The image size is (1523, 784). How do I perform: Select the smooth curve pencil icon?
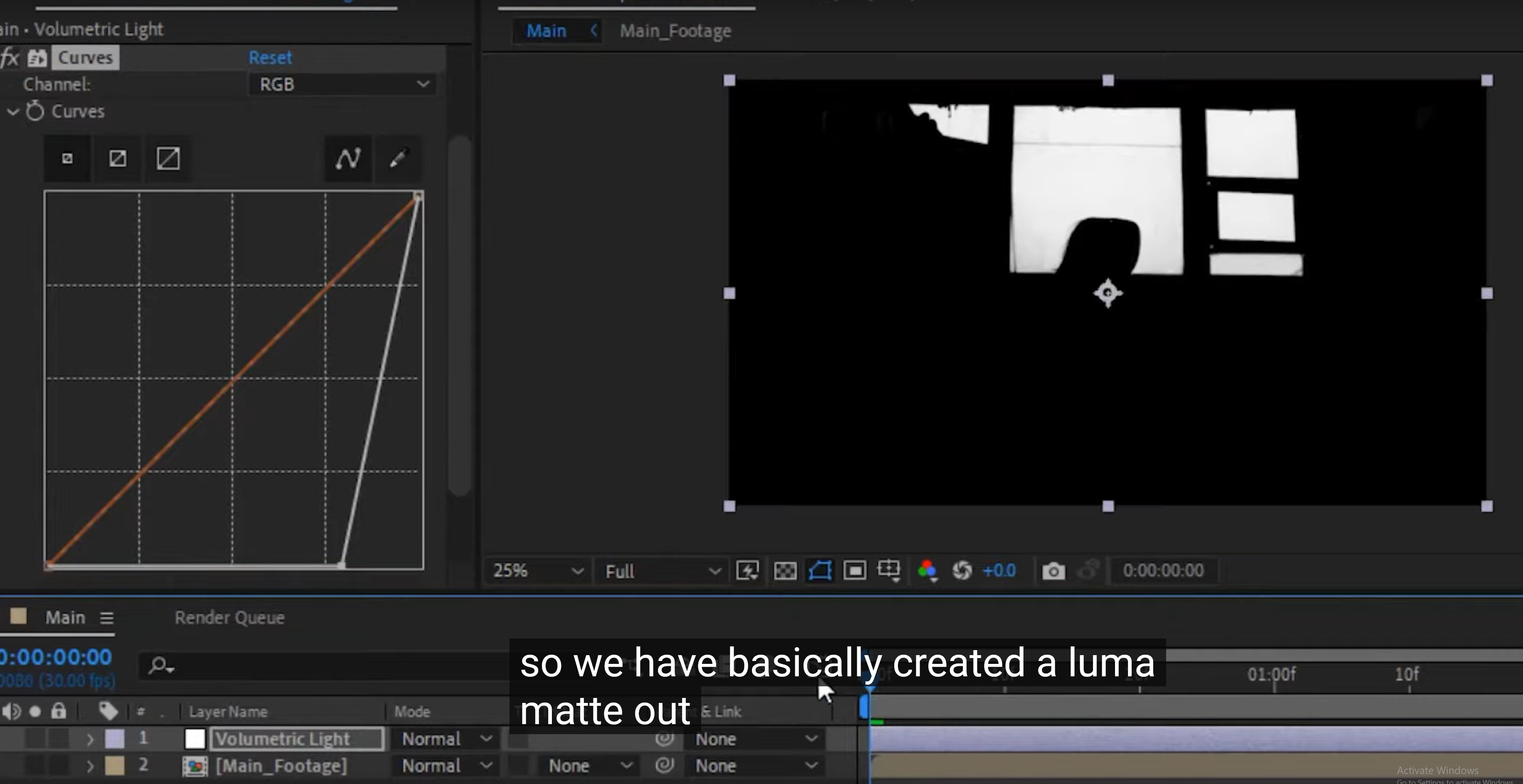[x=348, y=158]
